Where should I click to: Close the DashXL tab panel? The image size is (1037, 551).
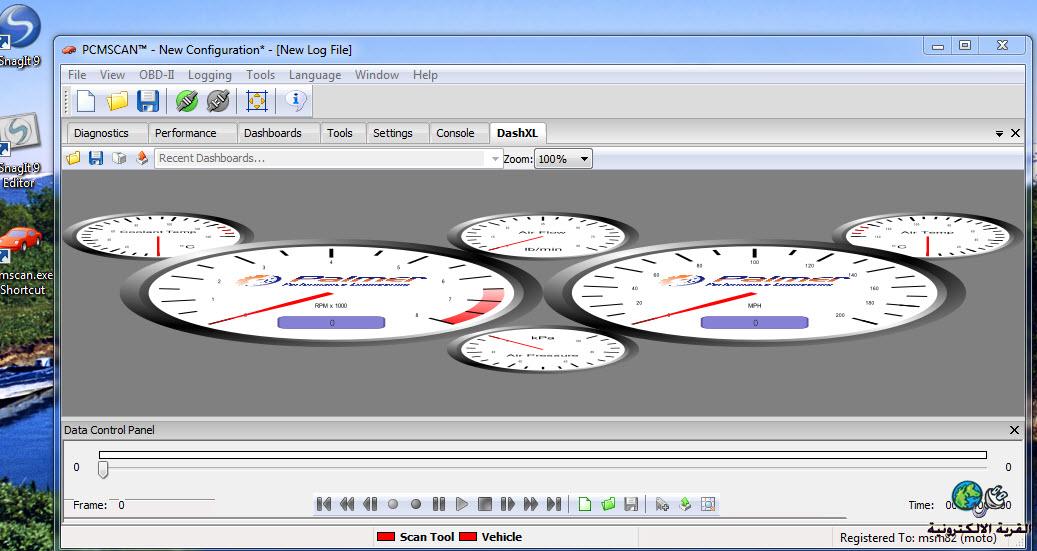coord(1016,134)
